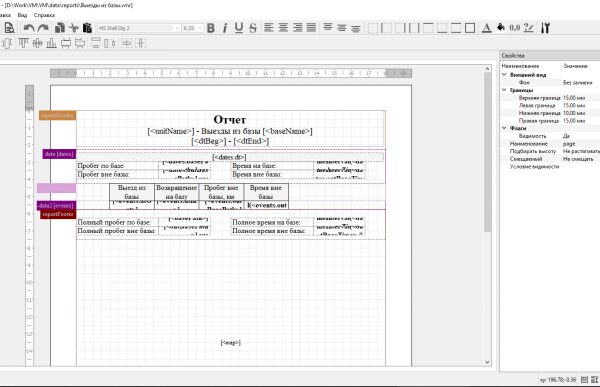Toggle underline formatting
Screen dimensions: 600x387
pyautogui.click(x=239, y=28)
